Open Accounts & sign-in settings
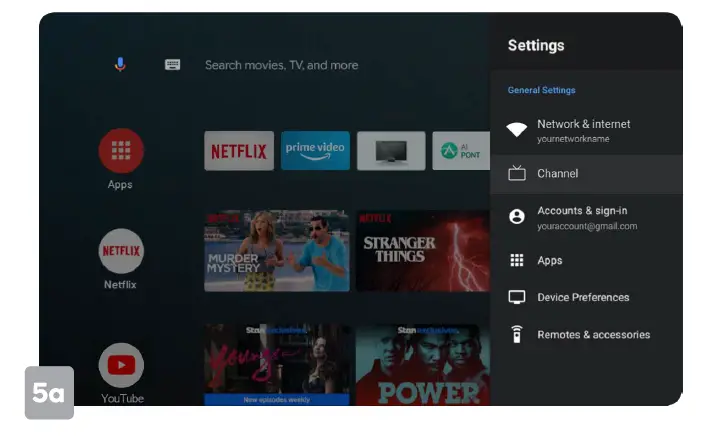 tap(586, 218)
